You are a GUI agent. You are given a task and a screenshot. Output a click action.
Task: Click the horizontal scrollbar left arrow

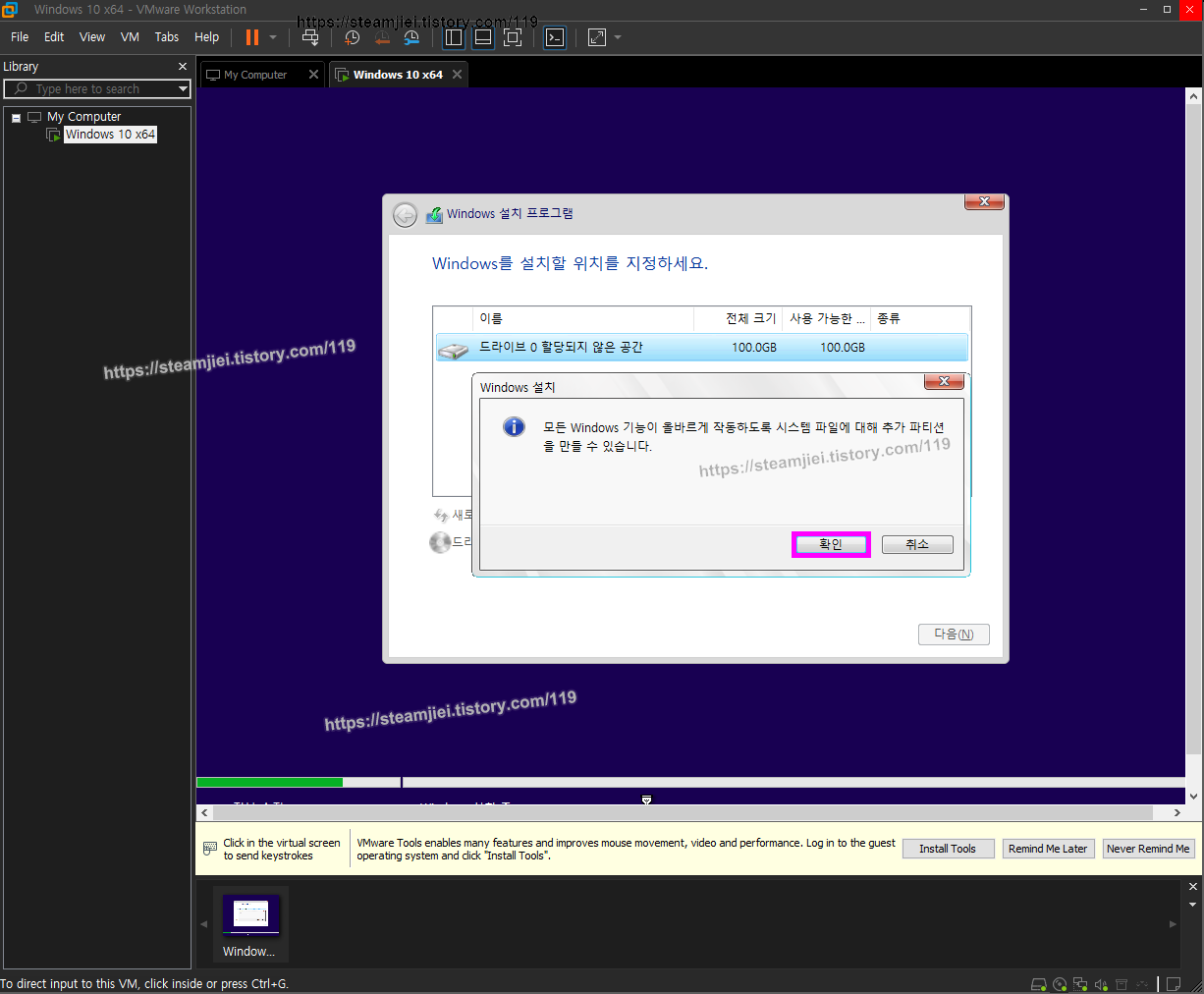click(x=204, y=812)
